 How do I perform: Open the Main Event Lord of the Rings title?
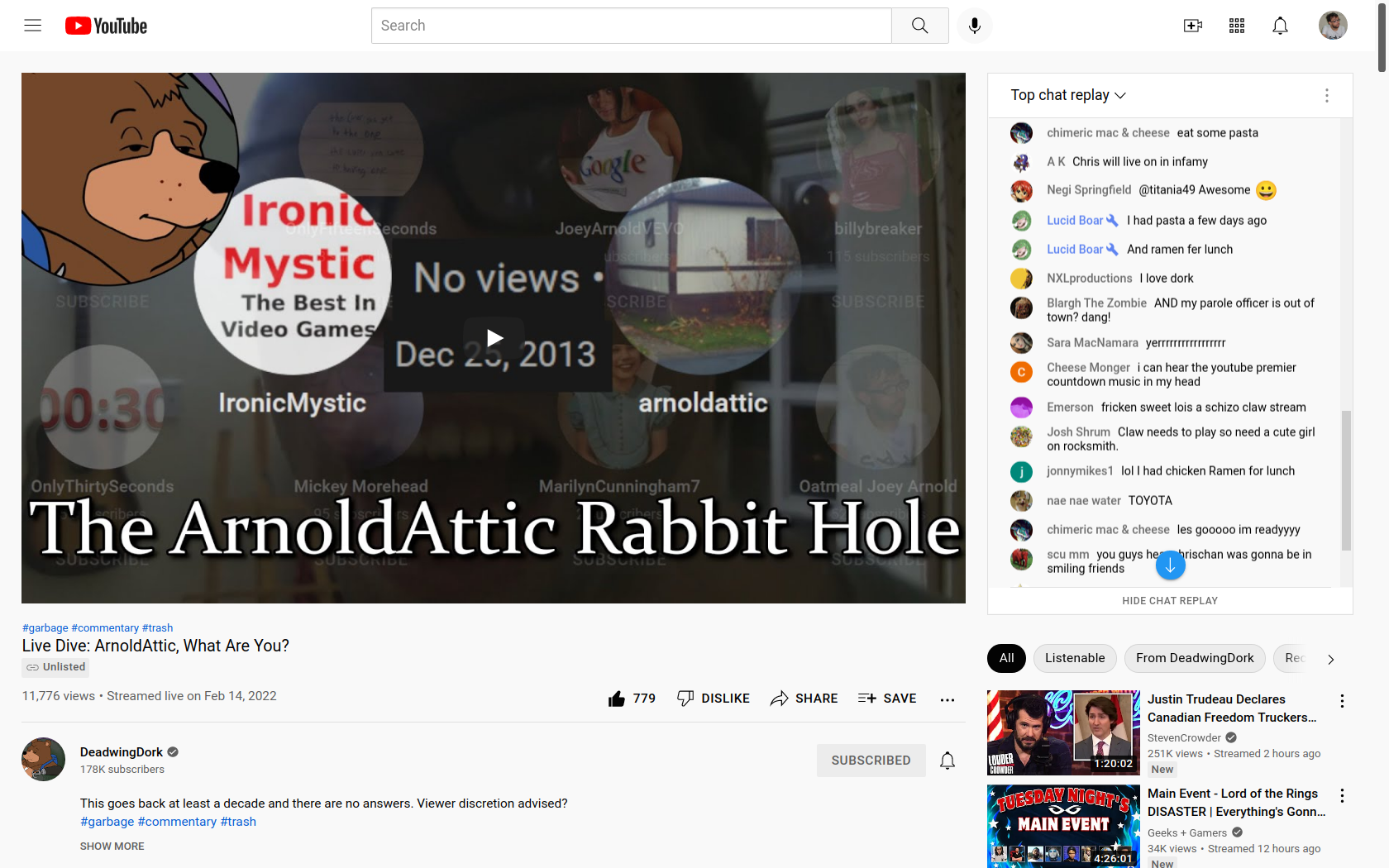click(x=1236, y=803)
